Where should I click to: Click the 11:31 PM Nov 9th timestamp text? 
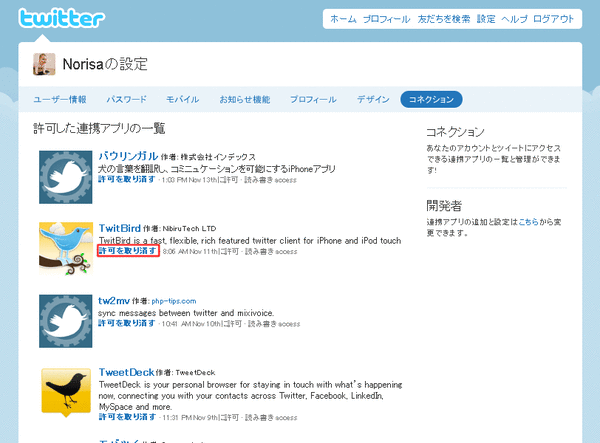(190, 418)
